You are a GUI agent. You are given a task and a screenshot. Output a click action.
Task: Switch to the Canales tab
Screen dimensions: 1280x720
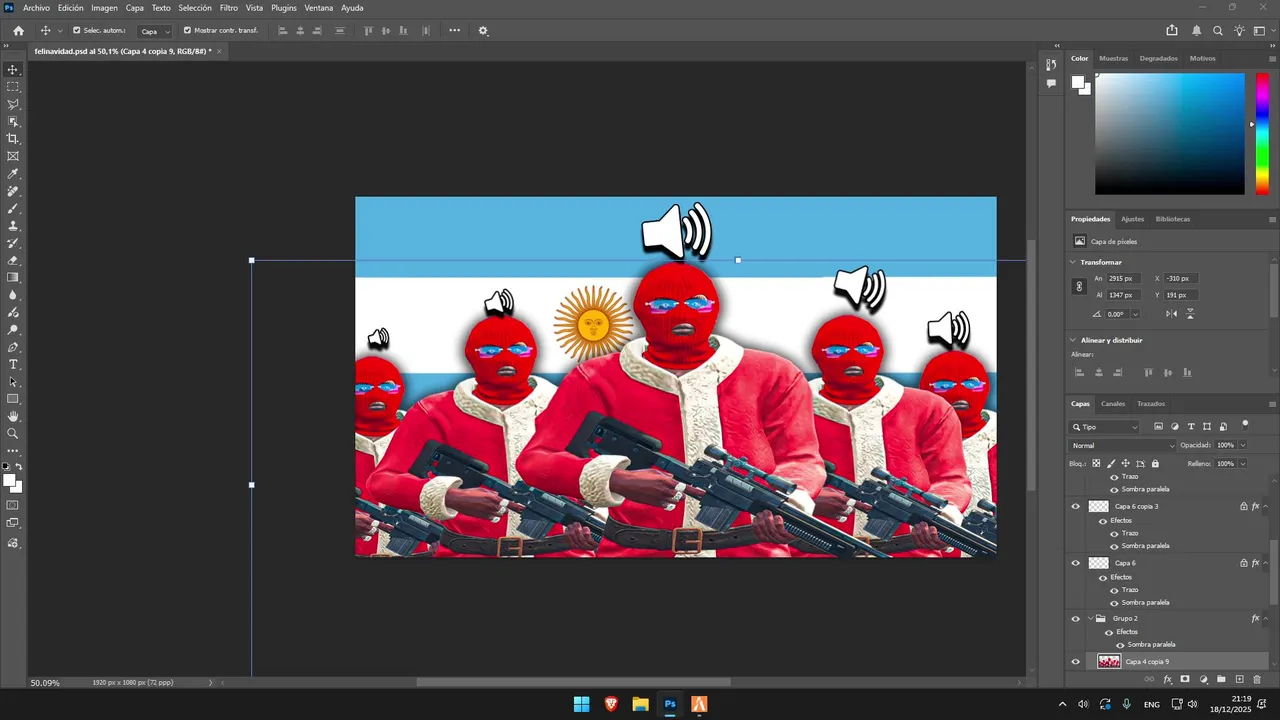[x=1113, y=404]
